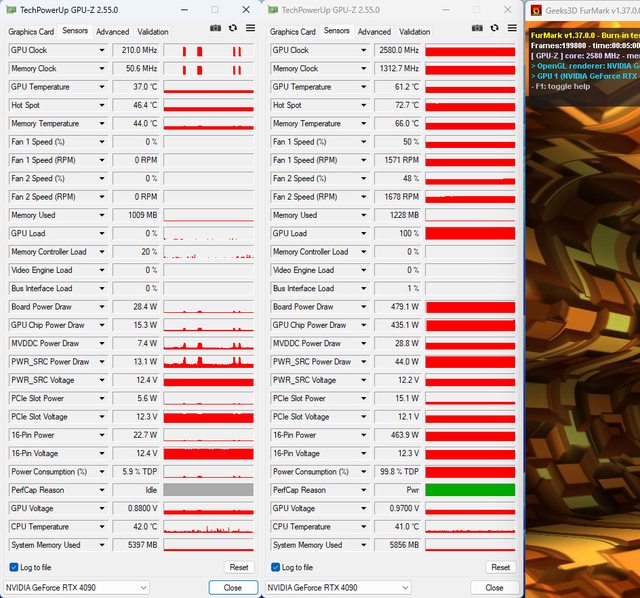Open the hamburger menu in left GPU-Z window

(248, 30)
